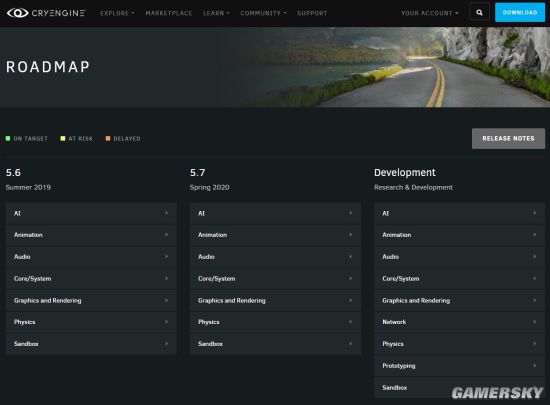The width and height of the screenshot is (550, 405).
Task: Click the green On Target legend square
Action: [8, 139]
